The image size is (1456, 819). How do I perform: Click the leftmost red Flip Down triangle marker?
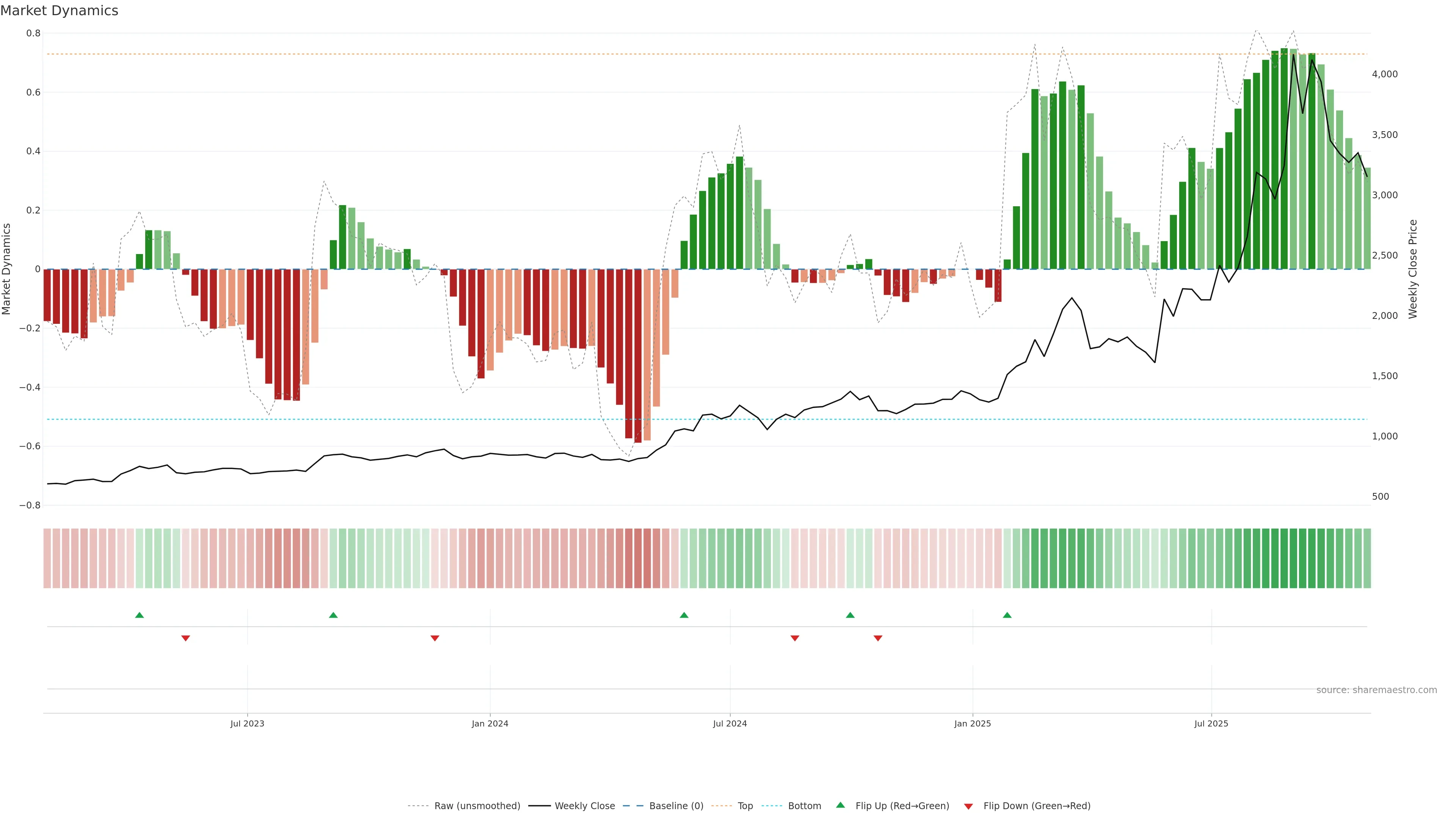185,638
